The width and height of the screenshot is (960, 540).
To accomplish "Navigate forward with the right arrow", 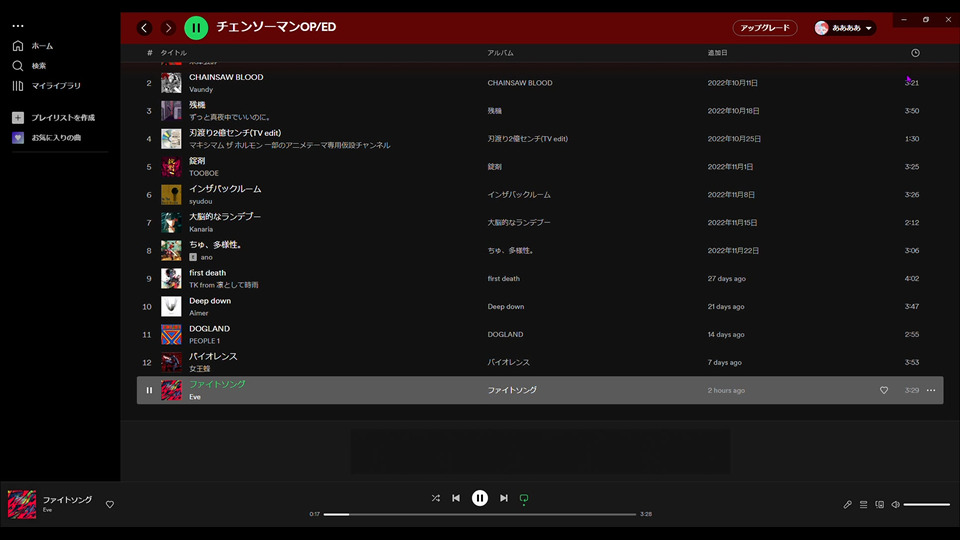I will point(168,28).
